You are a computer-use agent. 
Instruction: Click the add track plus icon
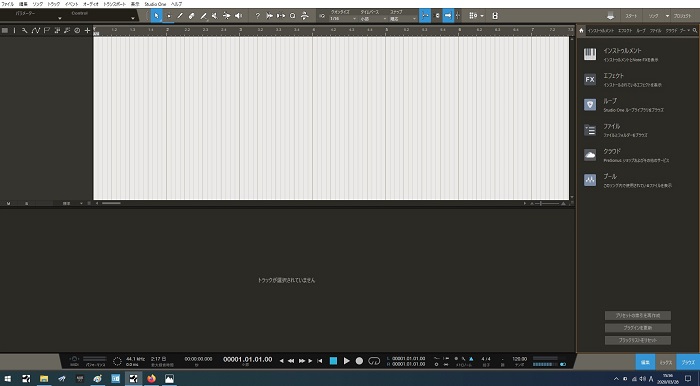pos(88,31)
